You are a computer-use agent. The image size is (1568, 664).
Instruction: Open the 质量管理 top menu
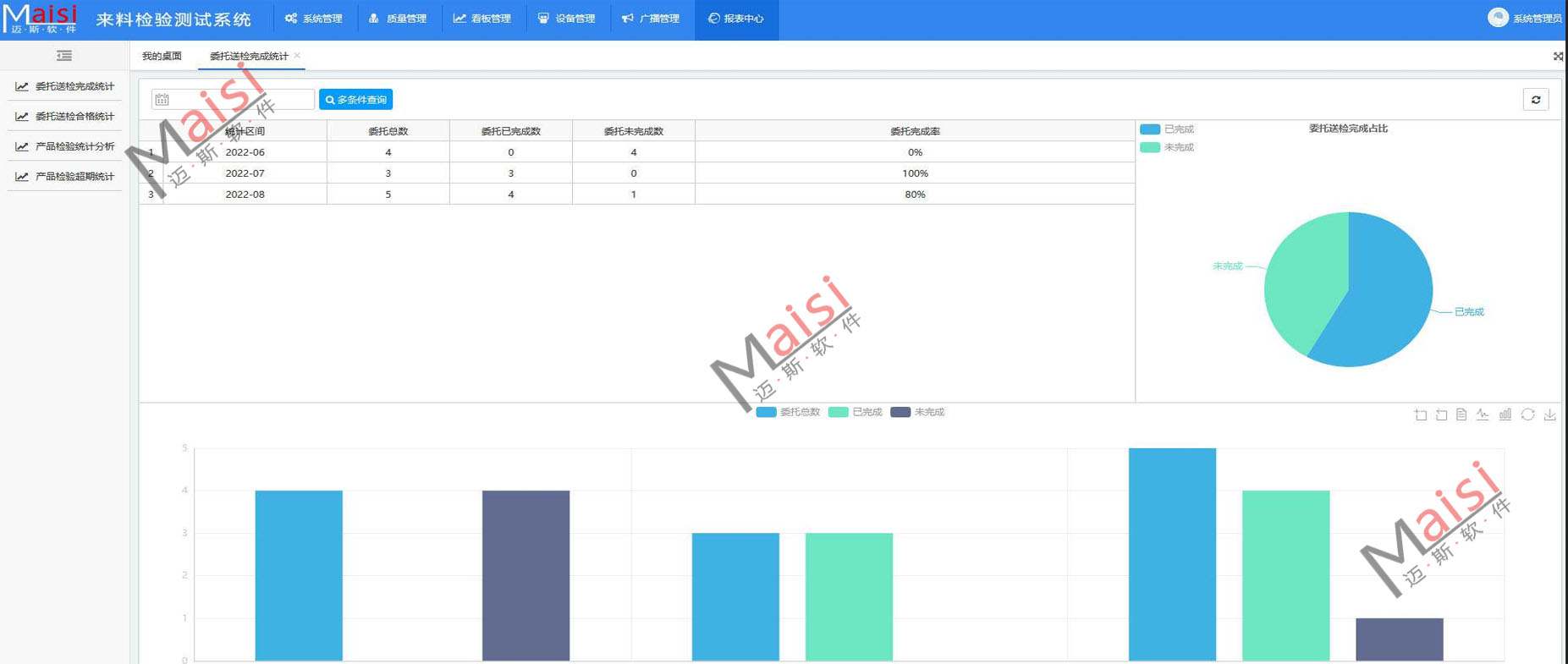[398, 19]
